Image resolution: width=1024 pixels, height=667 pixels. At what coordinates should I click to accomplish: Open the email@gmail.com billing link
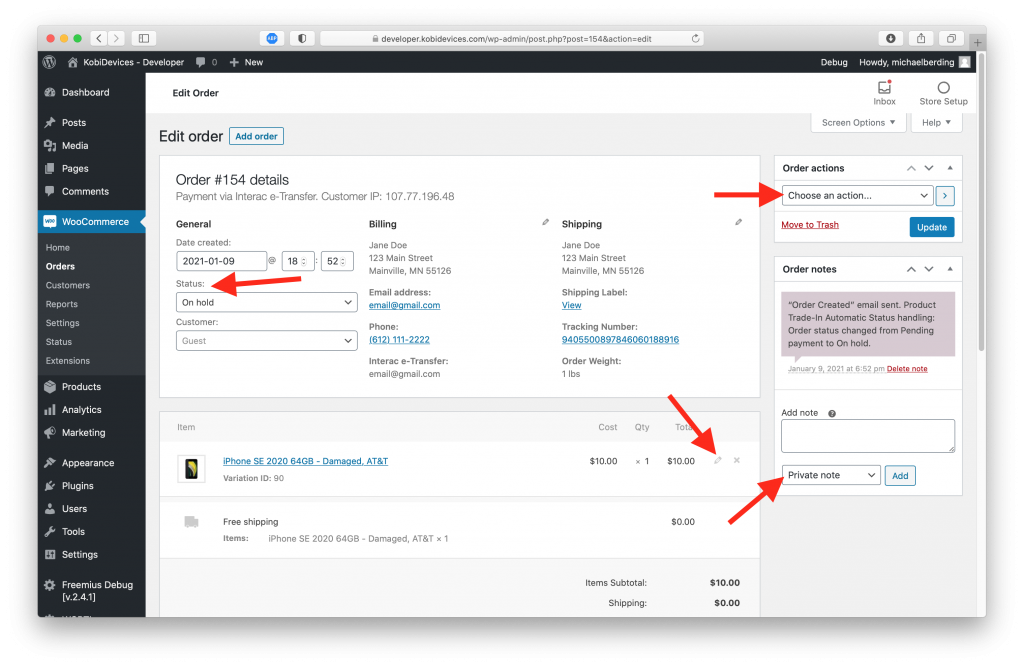(404, 305)
